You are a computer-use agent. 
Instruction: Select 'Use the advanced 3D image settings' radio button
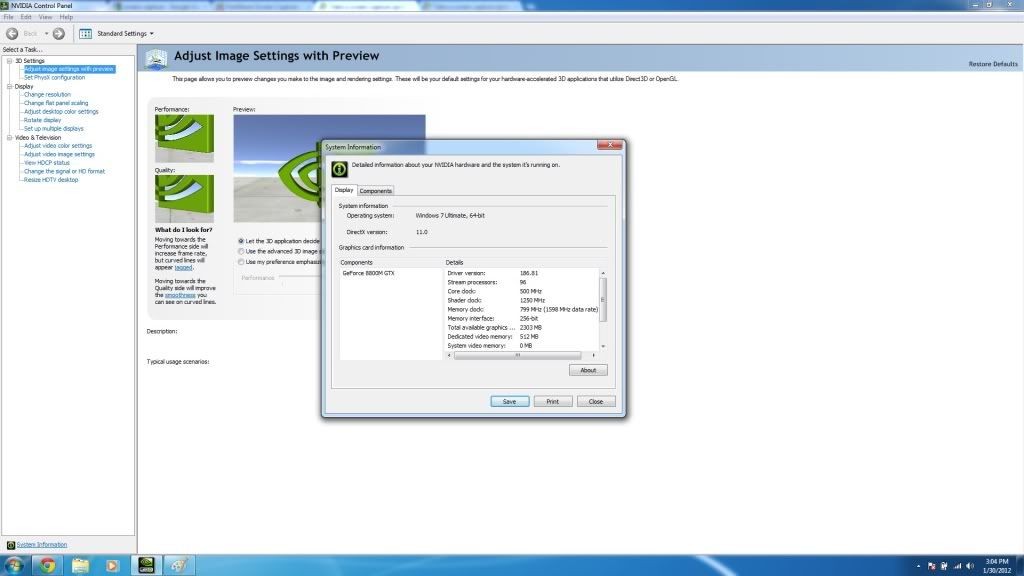tap(241, 251)
